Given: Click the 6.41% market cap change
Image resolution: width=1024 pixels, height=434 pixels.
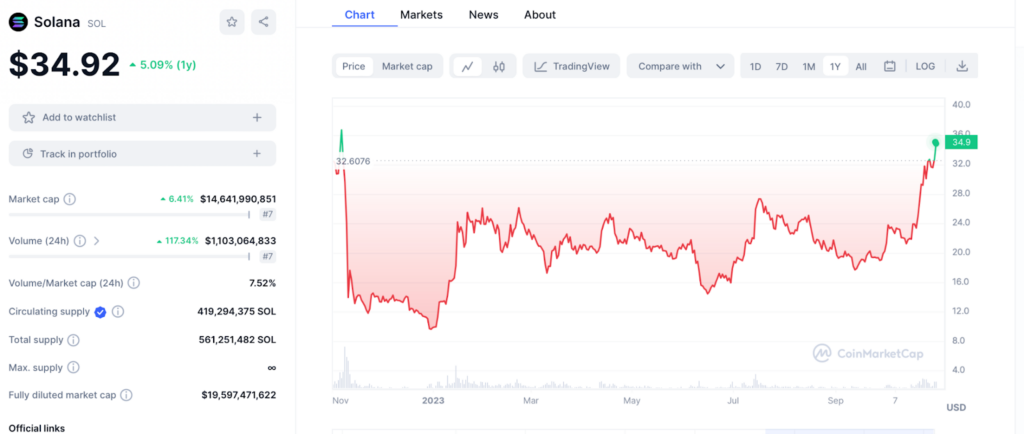Looking at the screenshot, I should 177,199.
